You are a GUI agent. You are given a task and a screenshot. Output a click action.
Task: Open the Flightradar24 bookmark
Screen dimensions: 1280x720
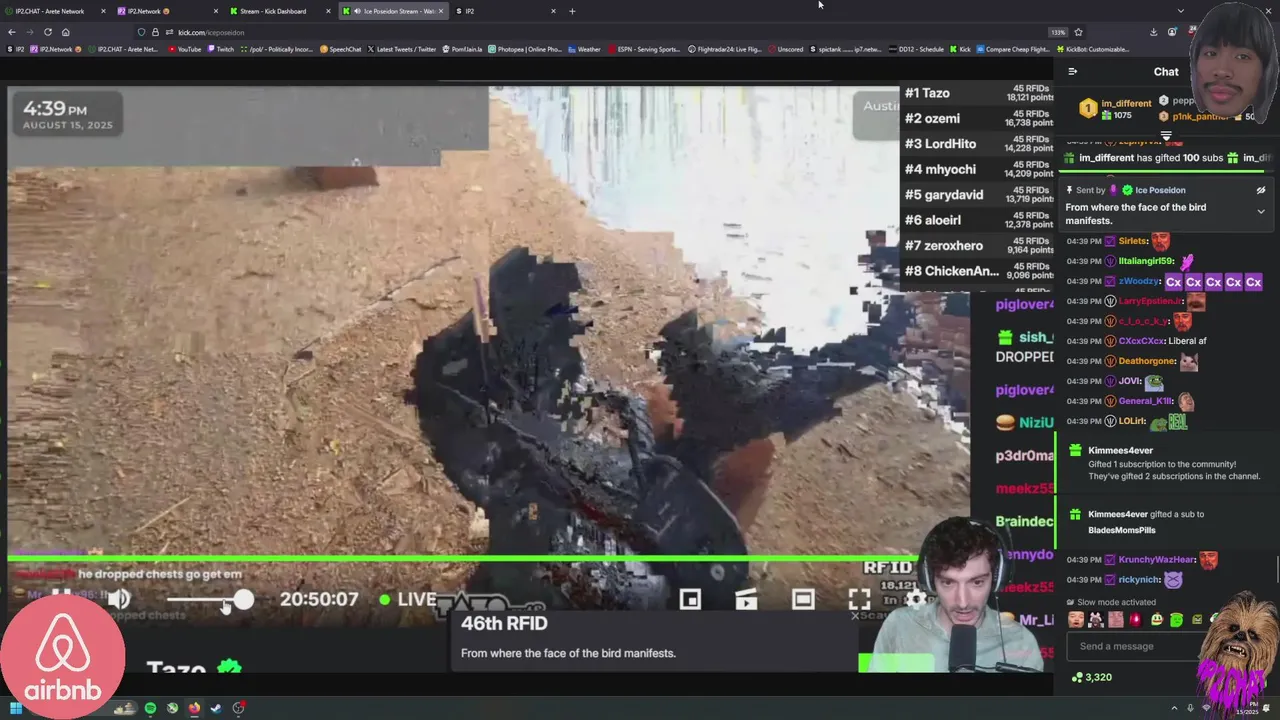tap(725, 49)
